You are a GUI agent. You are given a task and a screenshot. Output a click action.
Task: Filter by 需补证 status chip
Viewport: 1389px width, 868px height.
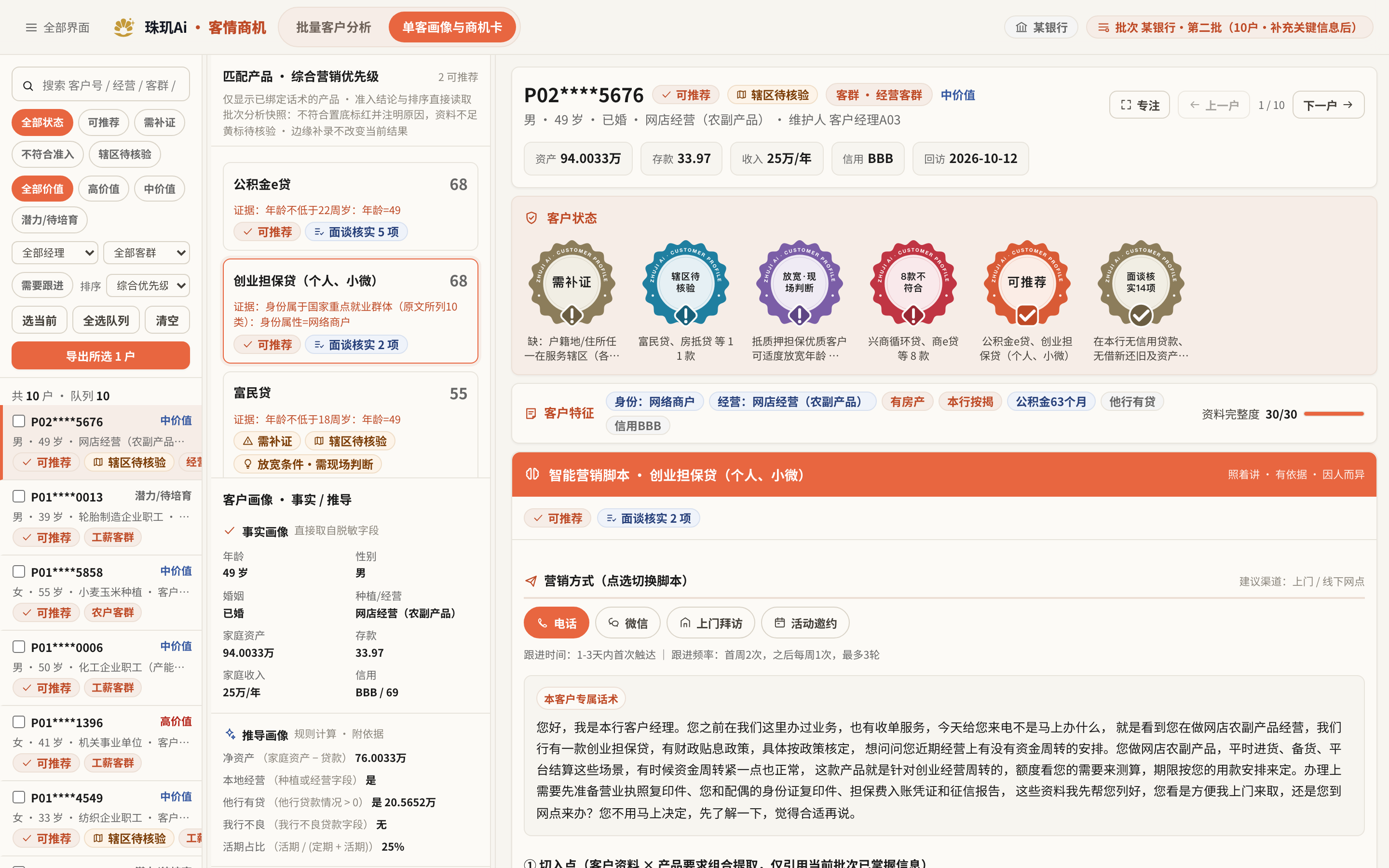(x=160, y=122)
